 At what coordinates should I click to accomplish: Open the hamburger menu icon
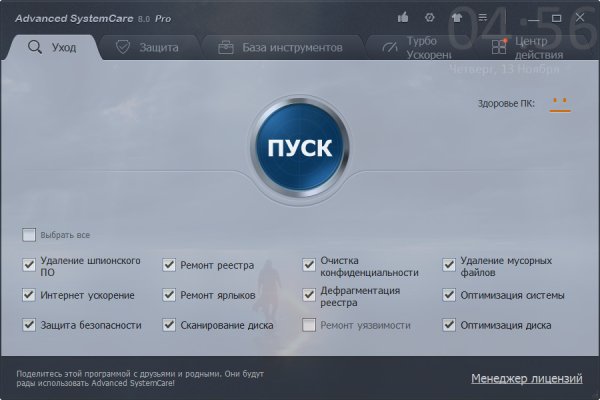tap(483, 17)
